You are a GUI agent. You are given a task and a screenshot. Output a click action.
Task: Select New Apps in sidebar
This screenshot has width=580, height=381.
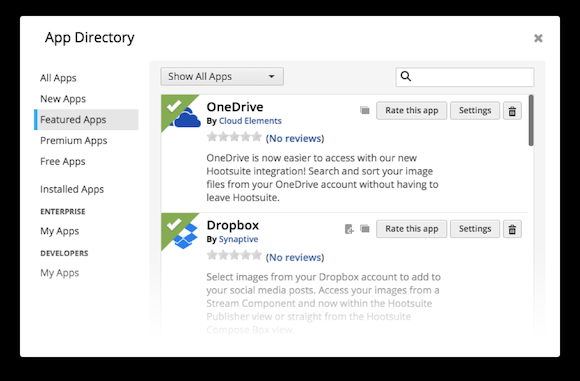click(63, 99)
